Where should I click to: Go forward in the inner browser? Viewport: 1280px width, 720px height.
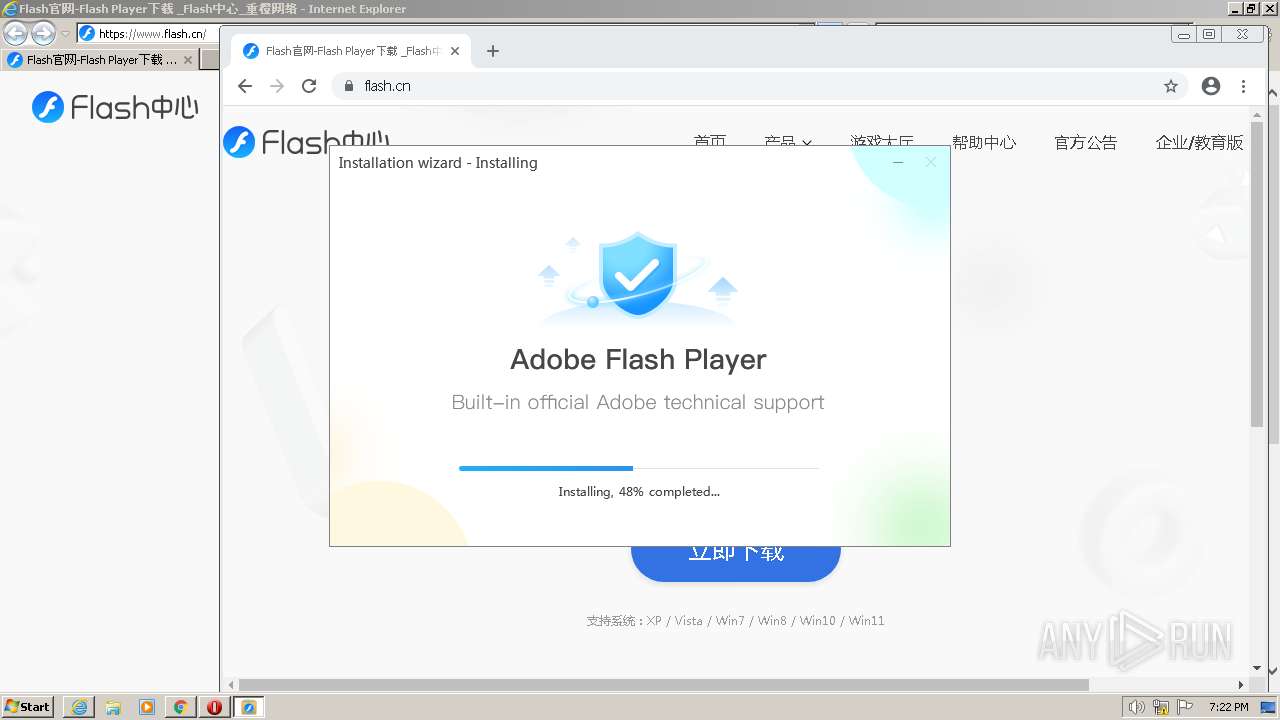point(277,86)
